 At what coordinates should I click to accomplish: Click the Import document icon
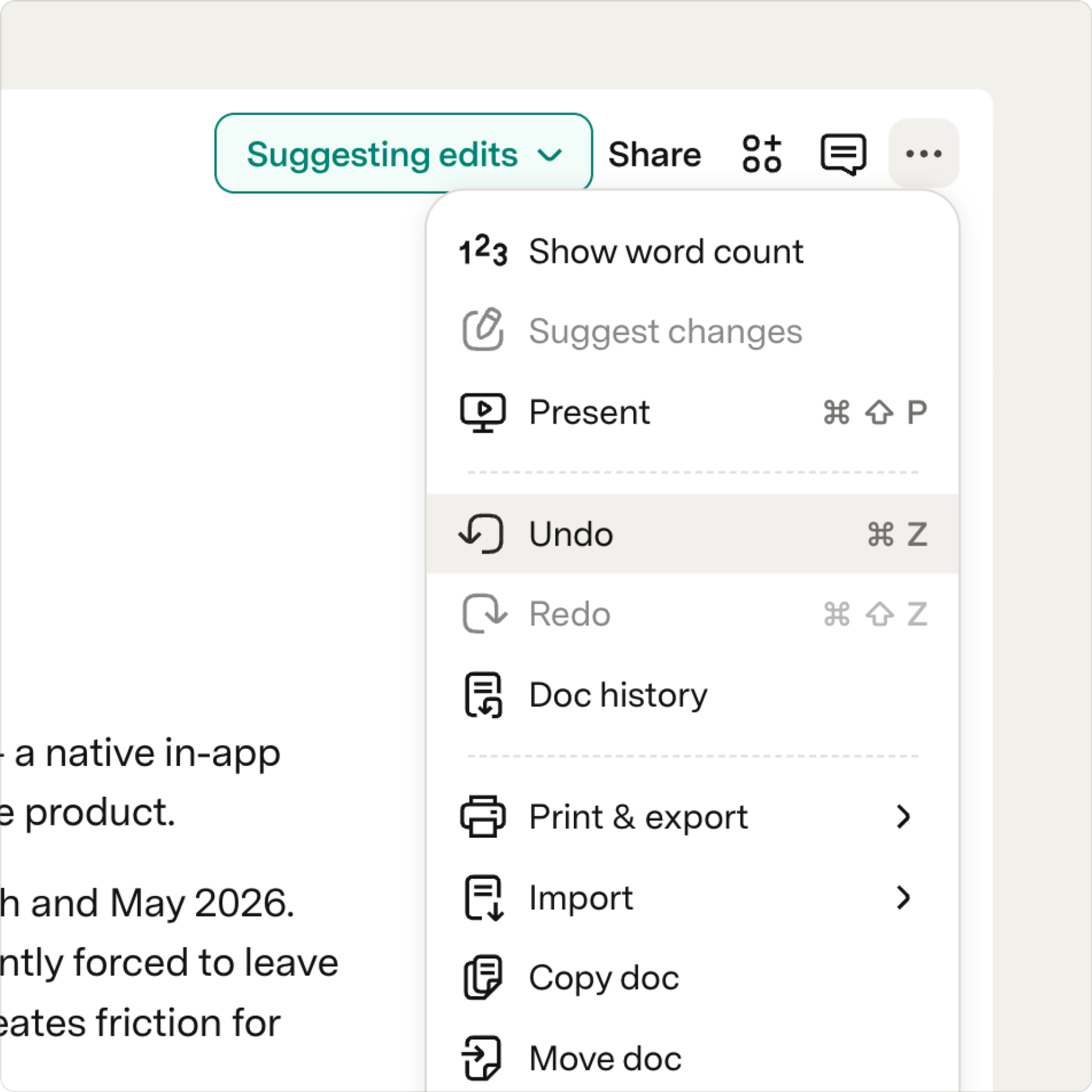tap(484, 898)
